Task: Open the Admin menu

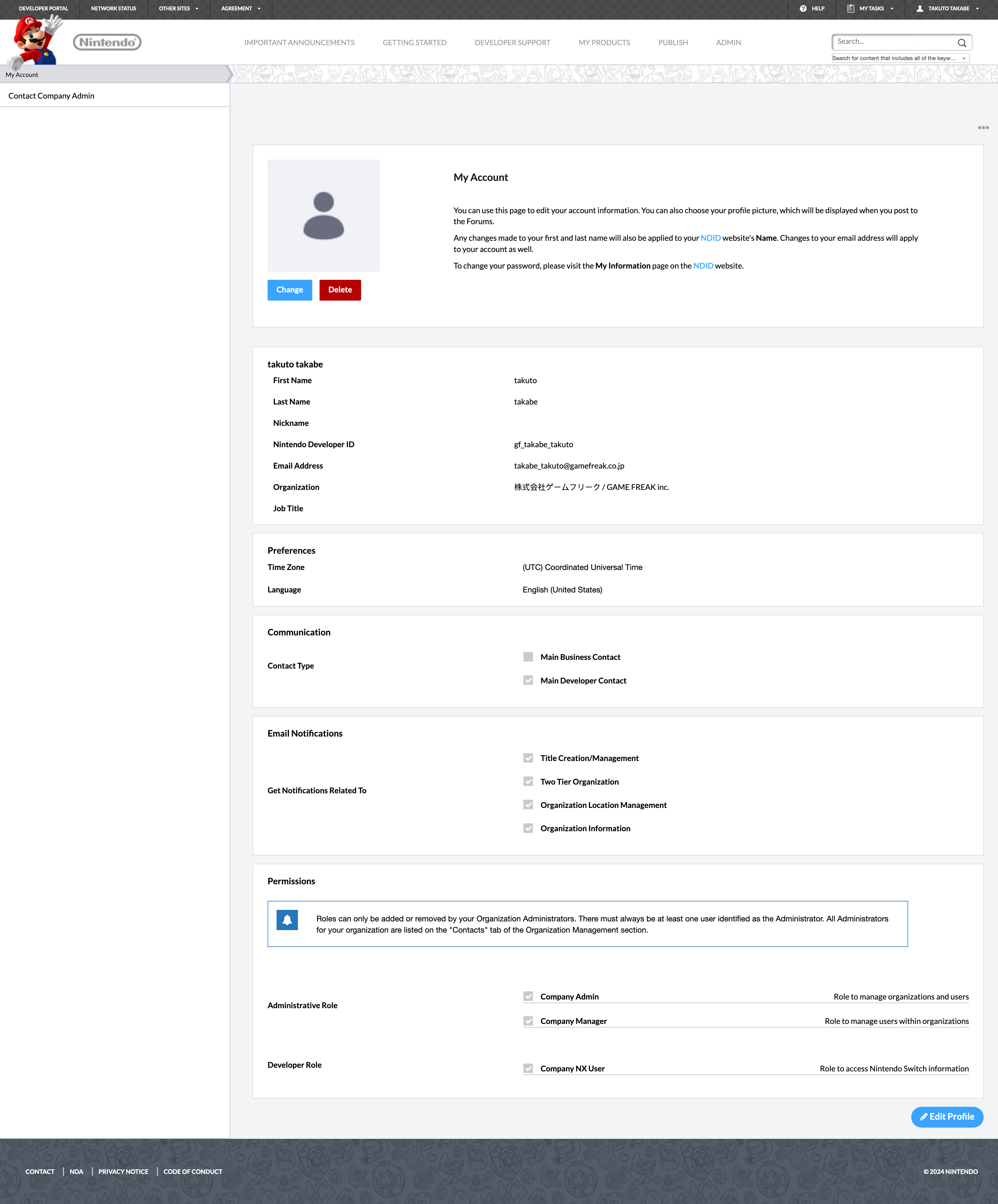Action: coord(729,42)
